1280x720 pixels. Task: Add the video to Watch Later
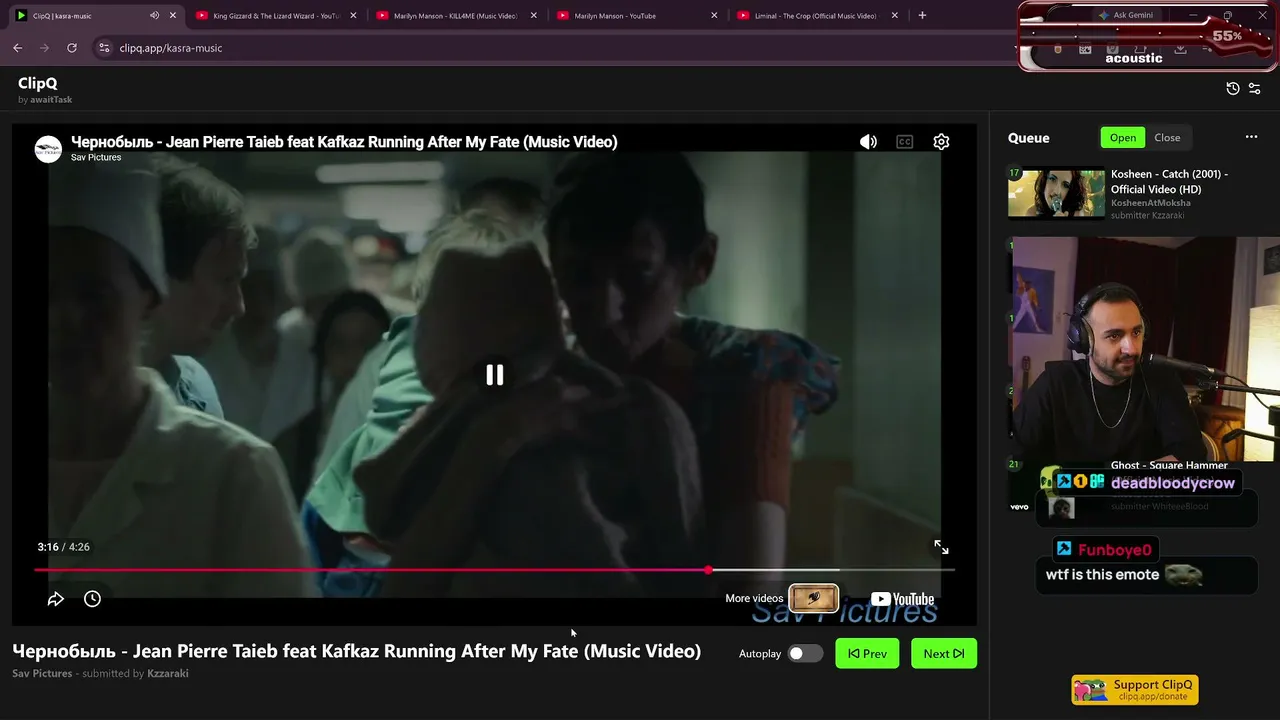click(x=92, y=599)
